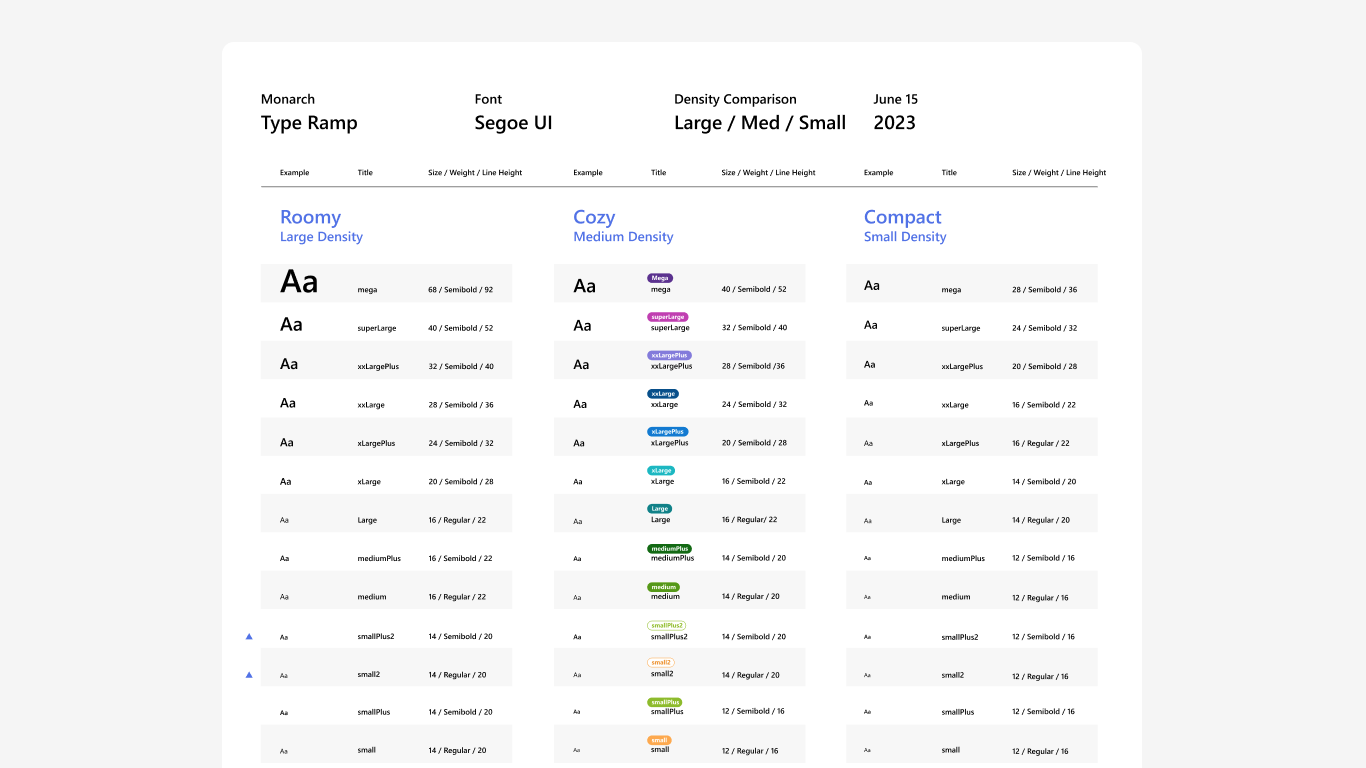Click Roomy superLarge "40 / Semibold / 52" value
This screenshot has width=1366, height=768.
461,328
